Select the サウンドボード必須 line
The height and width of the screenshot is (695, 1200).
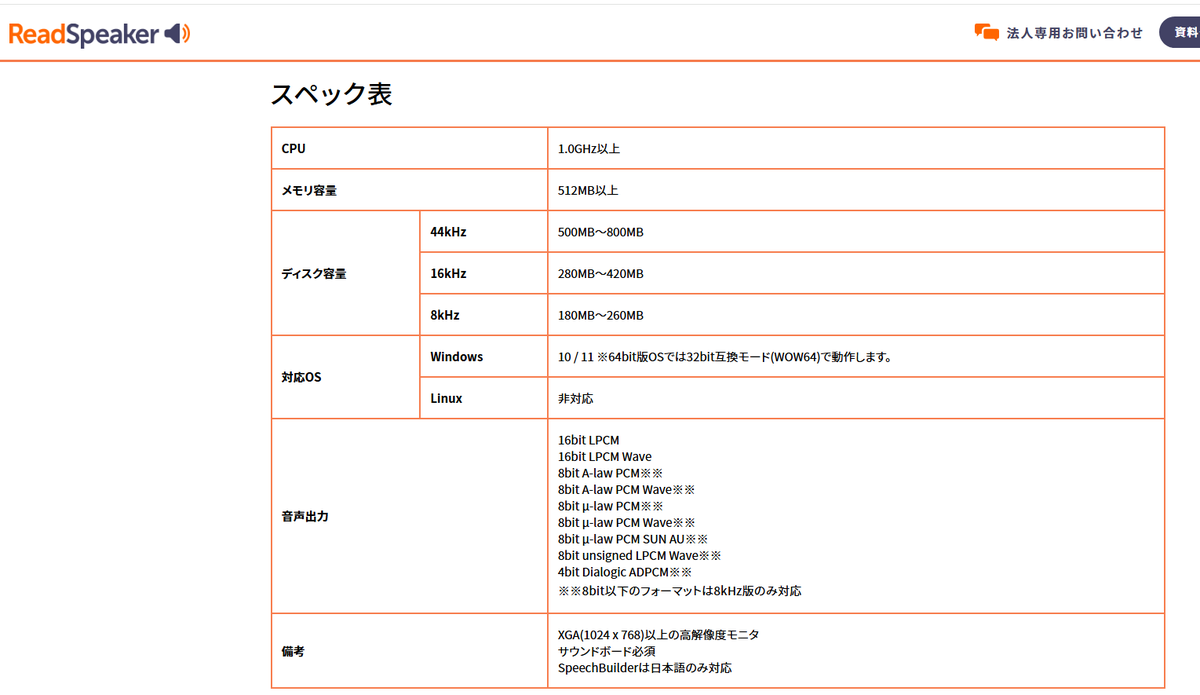(606, 651)
